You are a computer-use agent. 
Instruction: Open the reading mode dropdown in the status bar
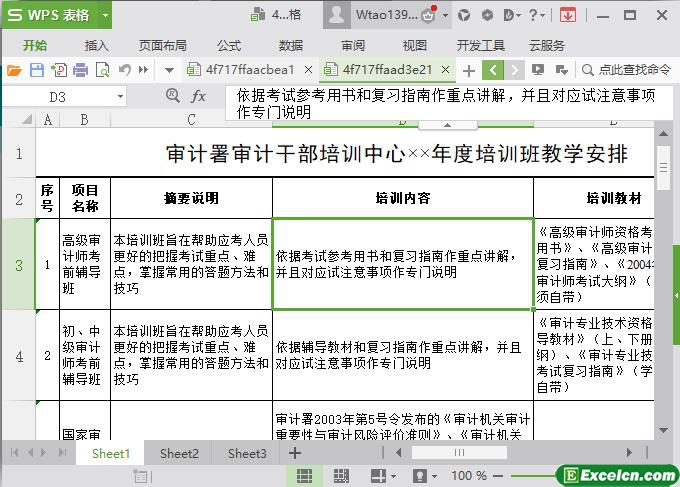click(393, 476)
